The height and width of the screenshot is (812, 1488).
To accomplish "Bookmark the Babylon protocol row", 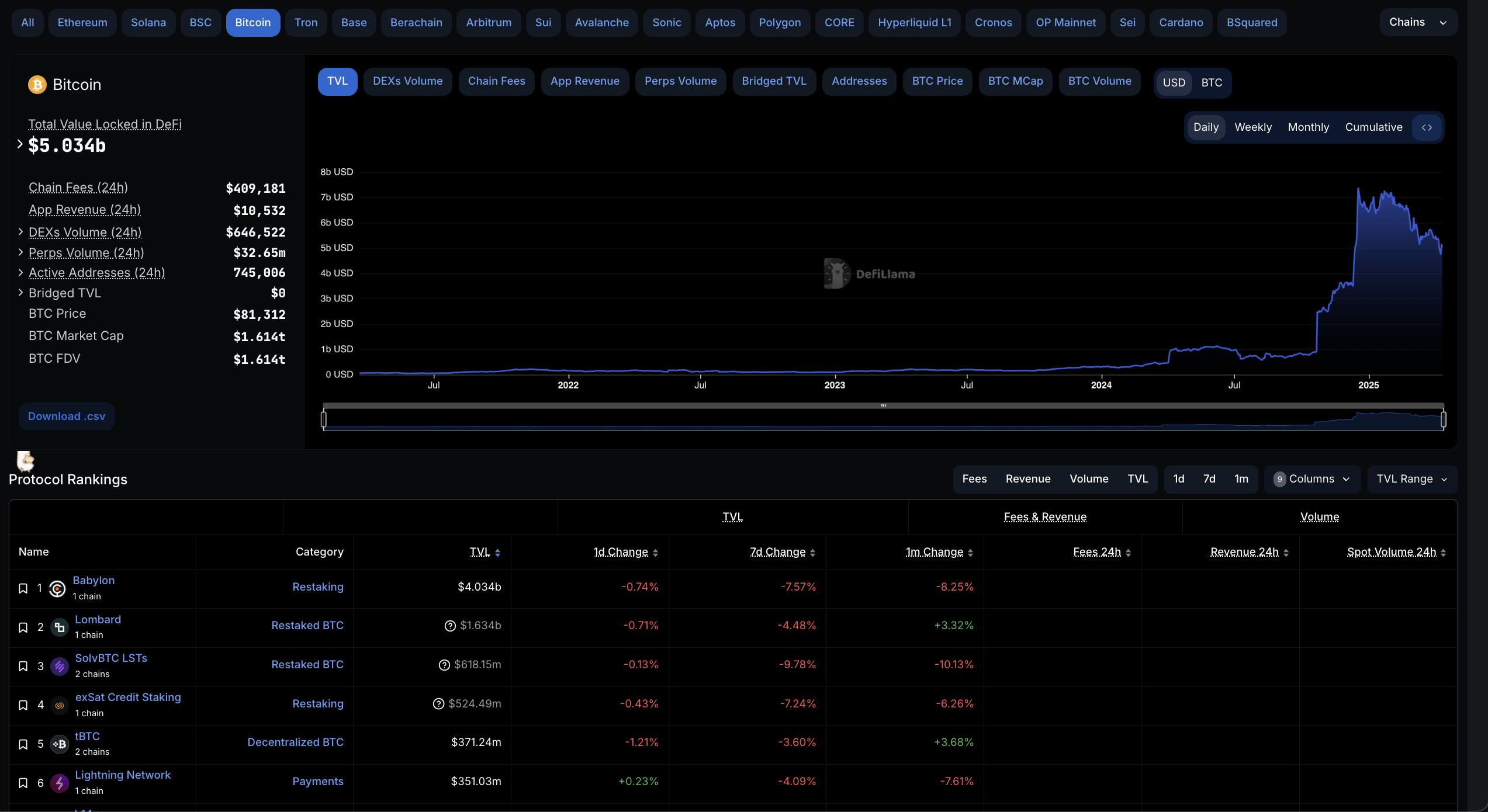I will 23,588.
